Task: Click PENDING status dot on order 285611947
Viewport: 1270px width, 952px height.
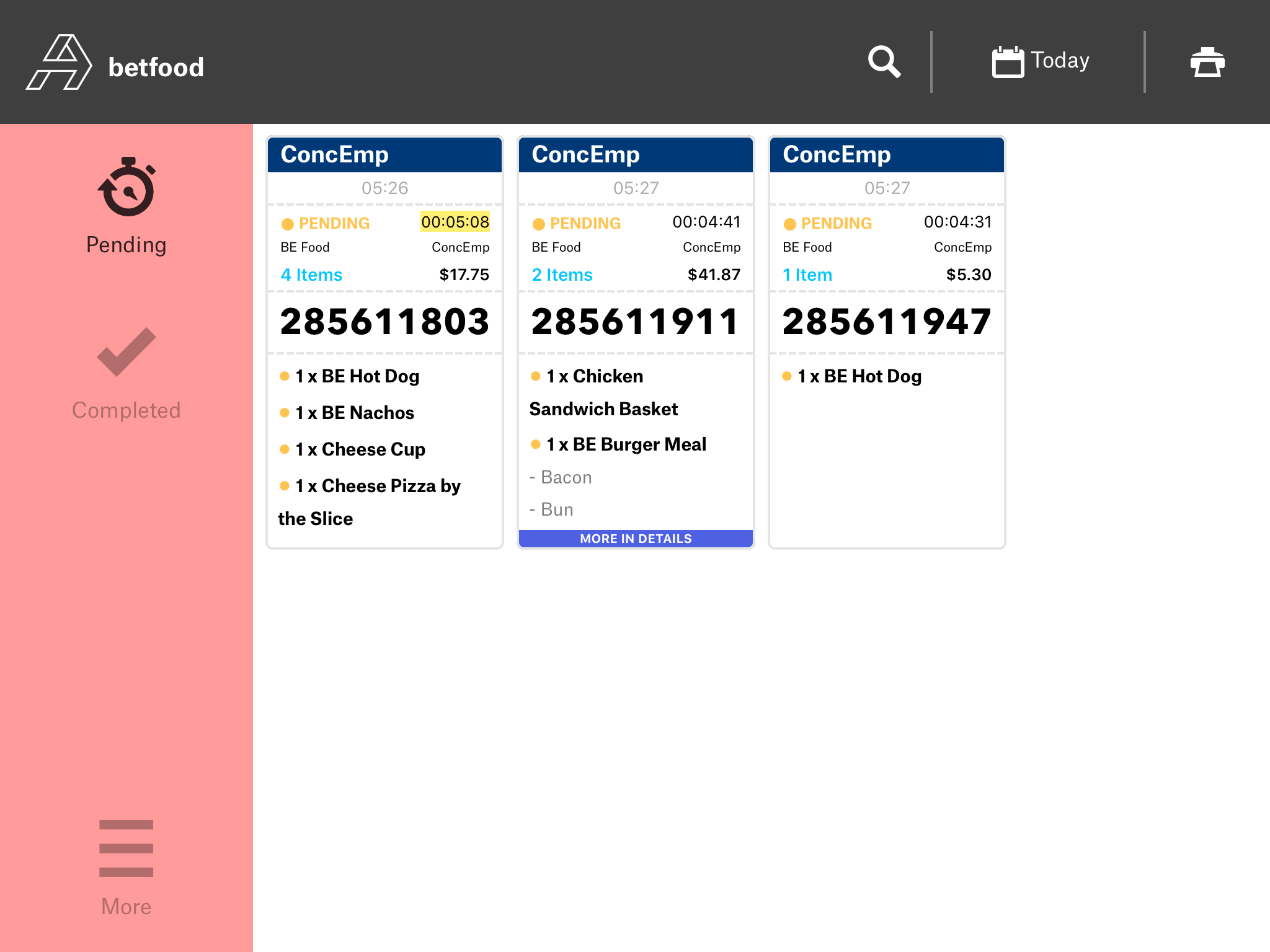Action: pyautogui.click(x=789, y=224)
